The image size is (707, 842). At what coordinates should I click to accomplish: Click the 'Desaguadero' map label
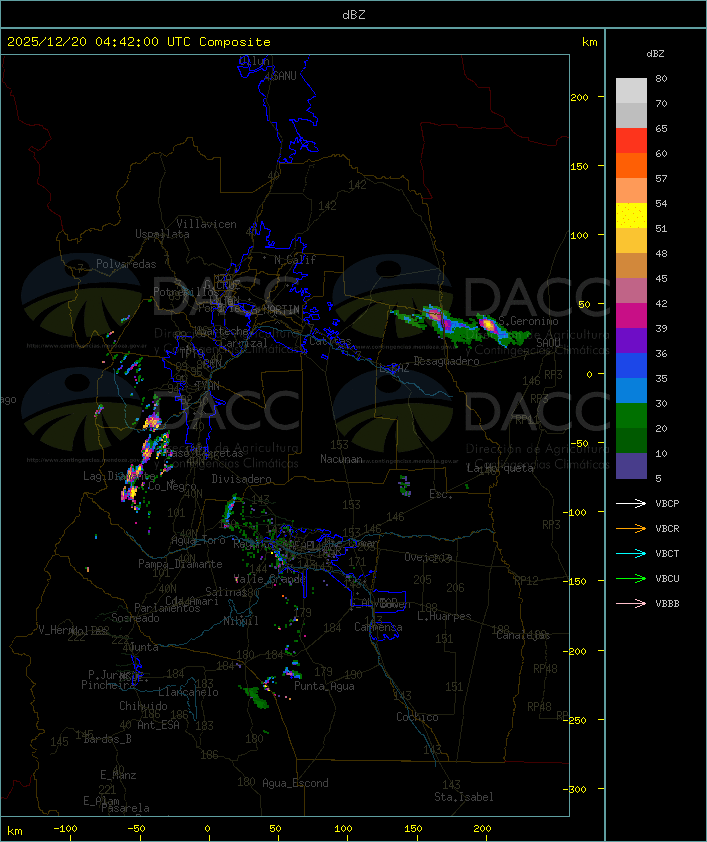446,361
